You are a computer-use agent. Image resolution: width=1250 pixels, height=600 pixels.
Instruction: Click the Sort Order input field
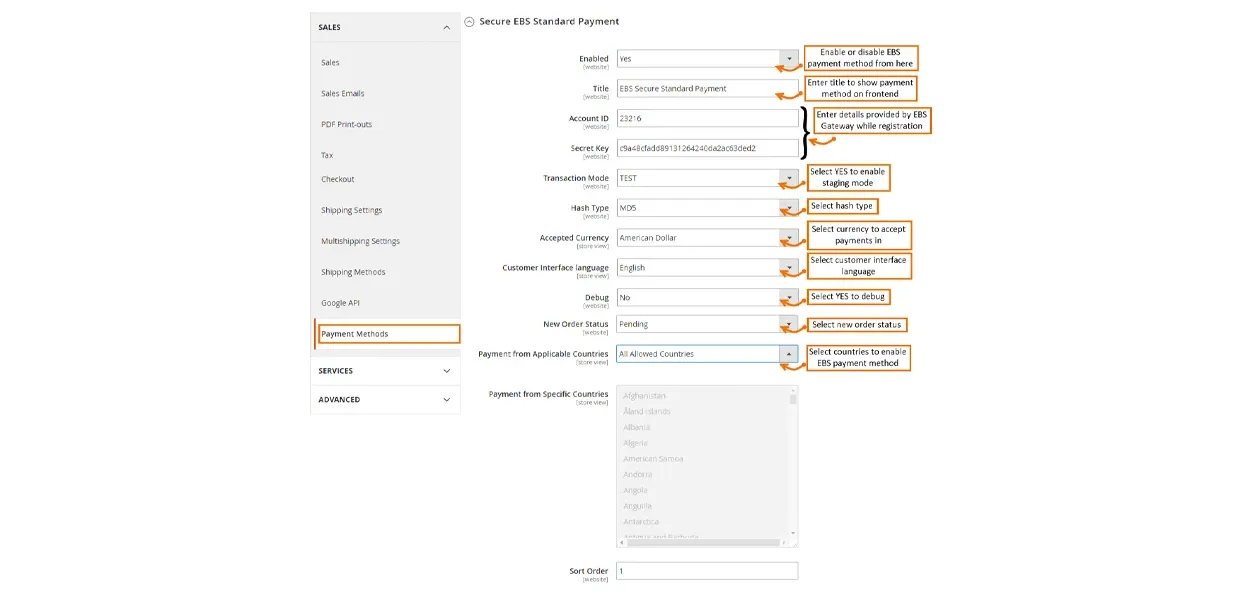(x=707, y=571)
